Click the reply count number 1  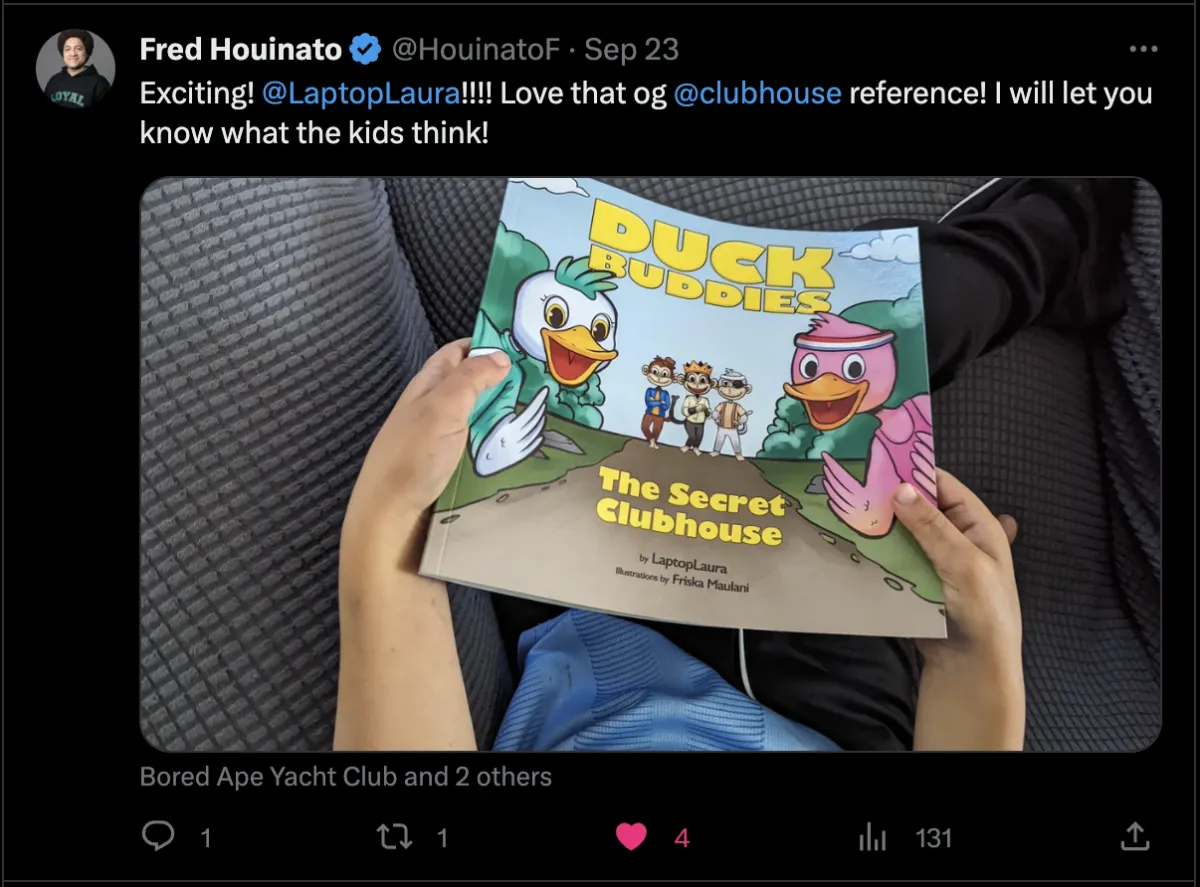(206, 837)
